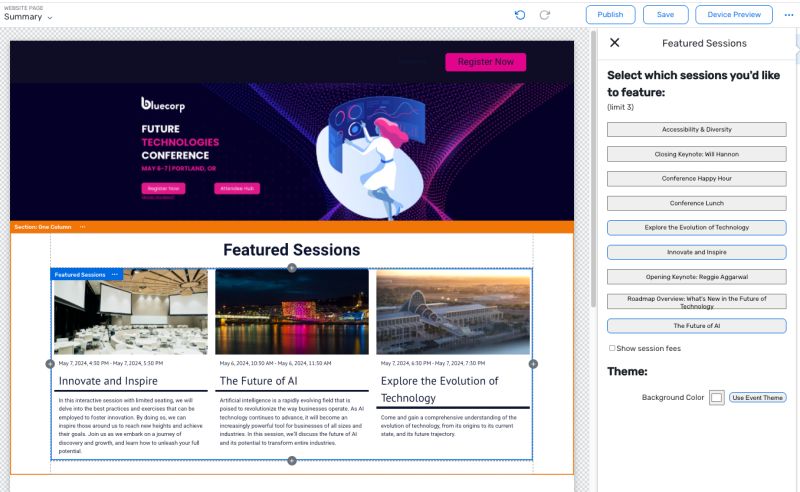Viewport: 800px width, 492px height.
Task: Click The Future of AI session title
Action: [x=259, y=381]
